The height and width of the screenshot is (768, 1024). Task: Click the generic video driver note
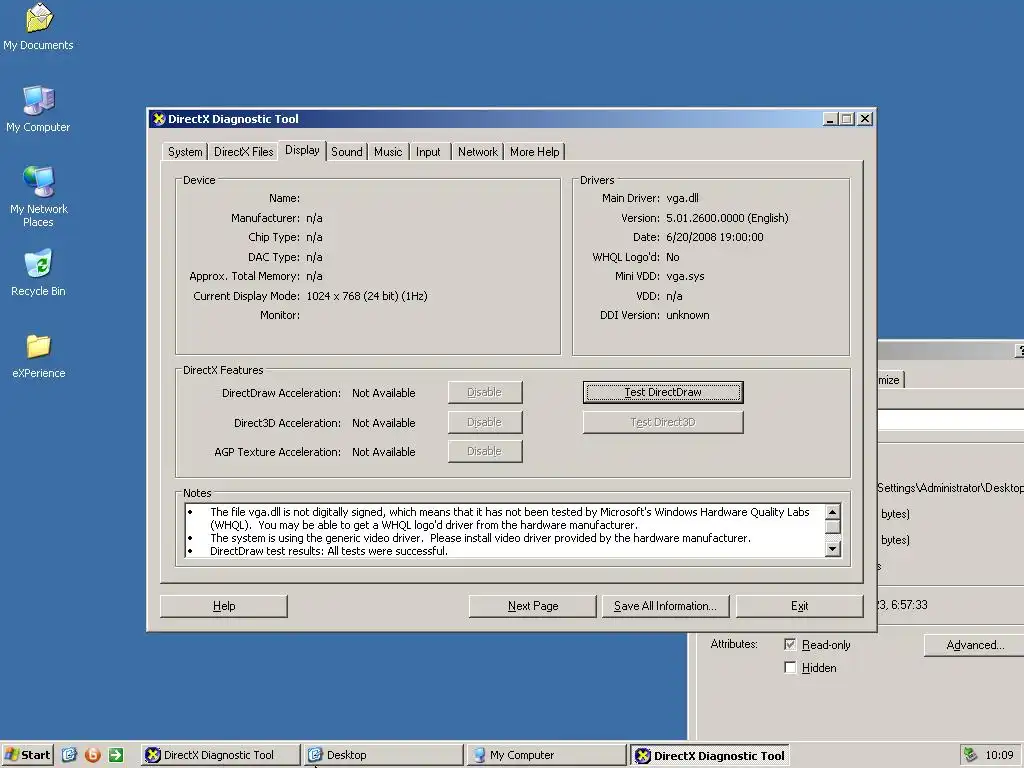(480, 538)
